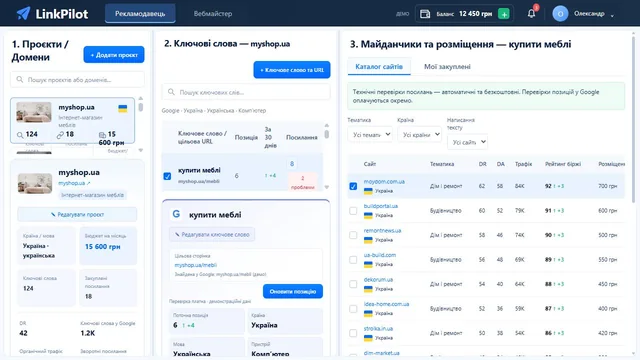Toggle checkbox for купити меблі keyword

(167, 176)
